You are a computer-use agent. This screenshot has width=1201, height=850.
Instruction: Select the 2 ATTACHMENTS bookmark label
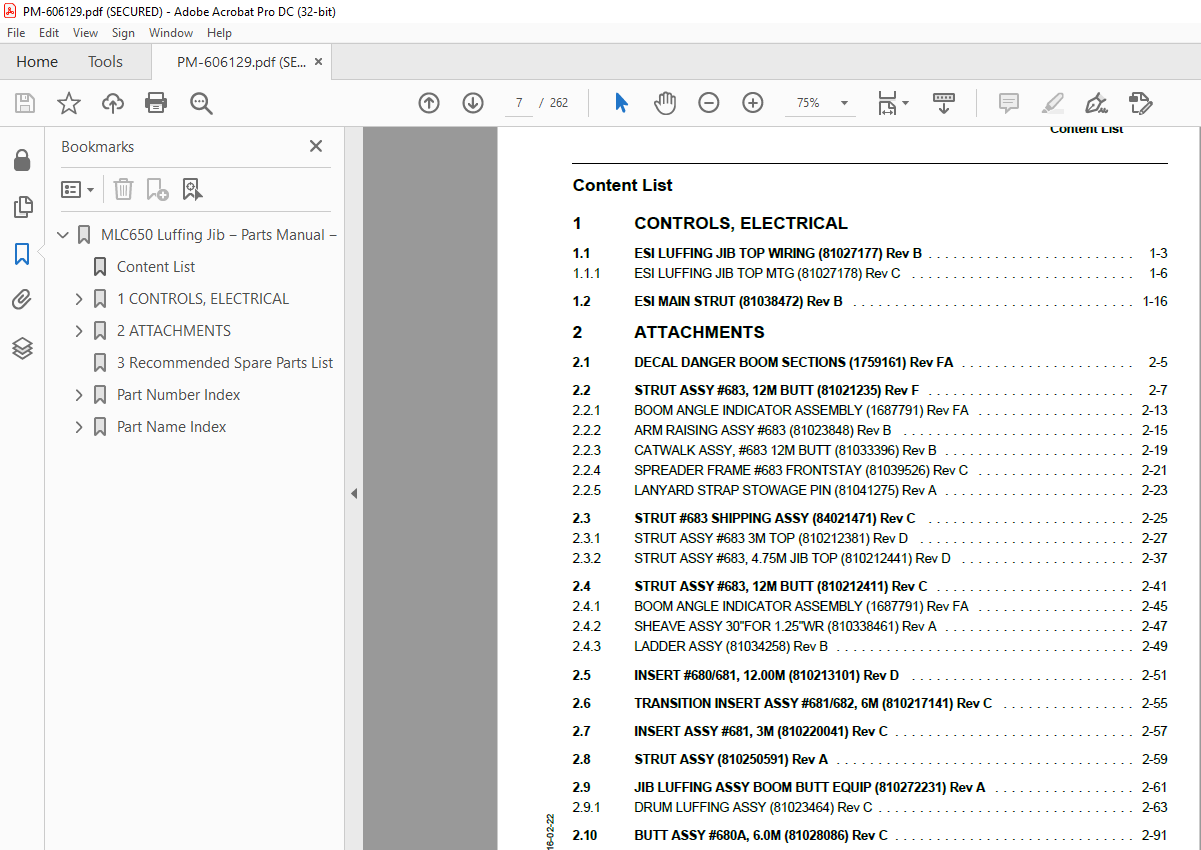coord(174,331)
